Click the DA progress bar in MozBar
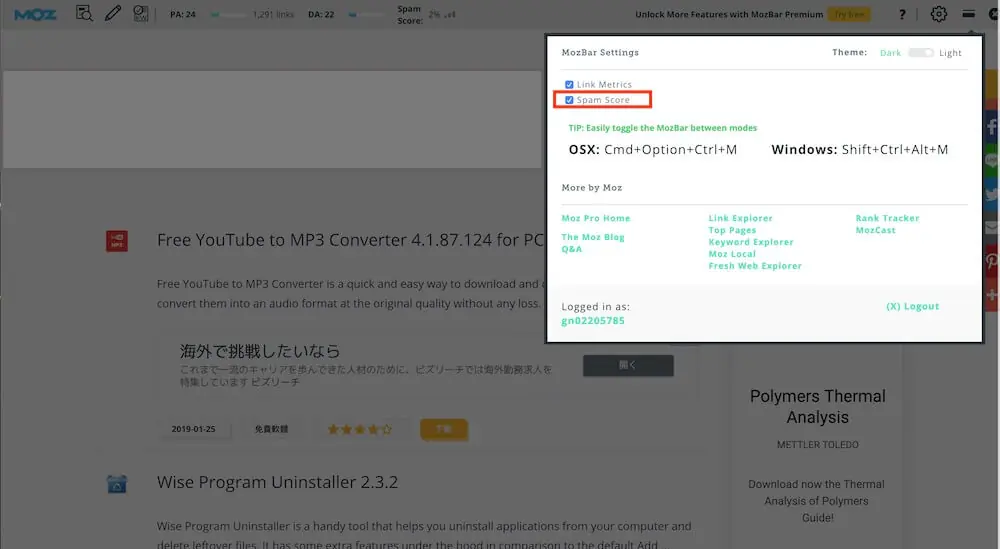The width and height of the screenshot is (1000, 549). [366, 15]
